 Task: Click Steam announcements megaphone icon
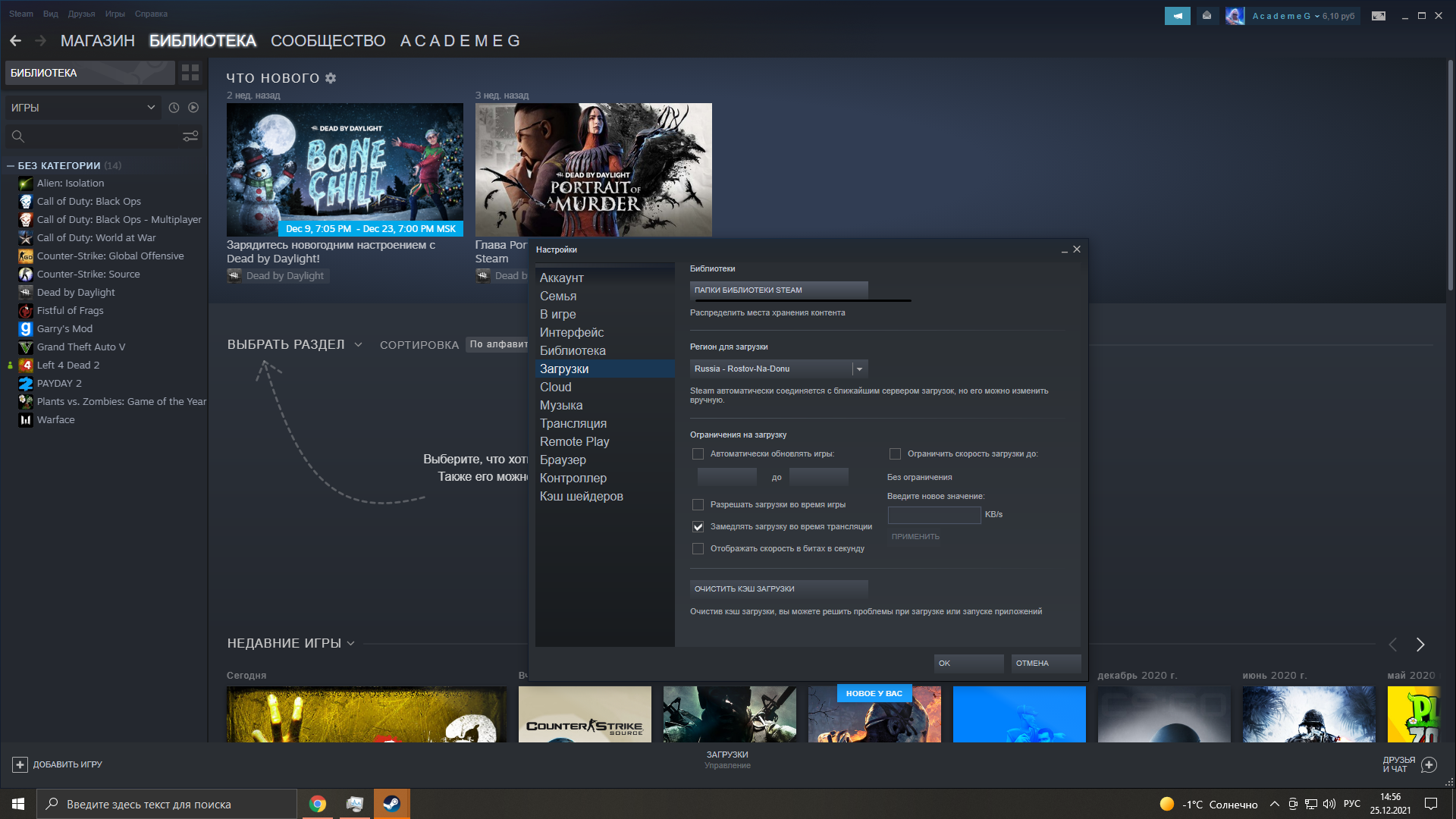pos(1178,16)
